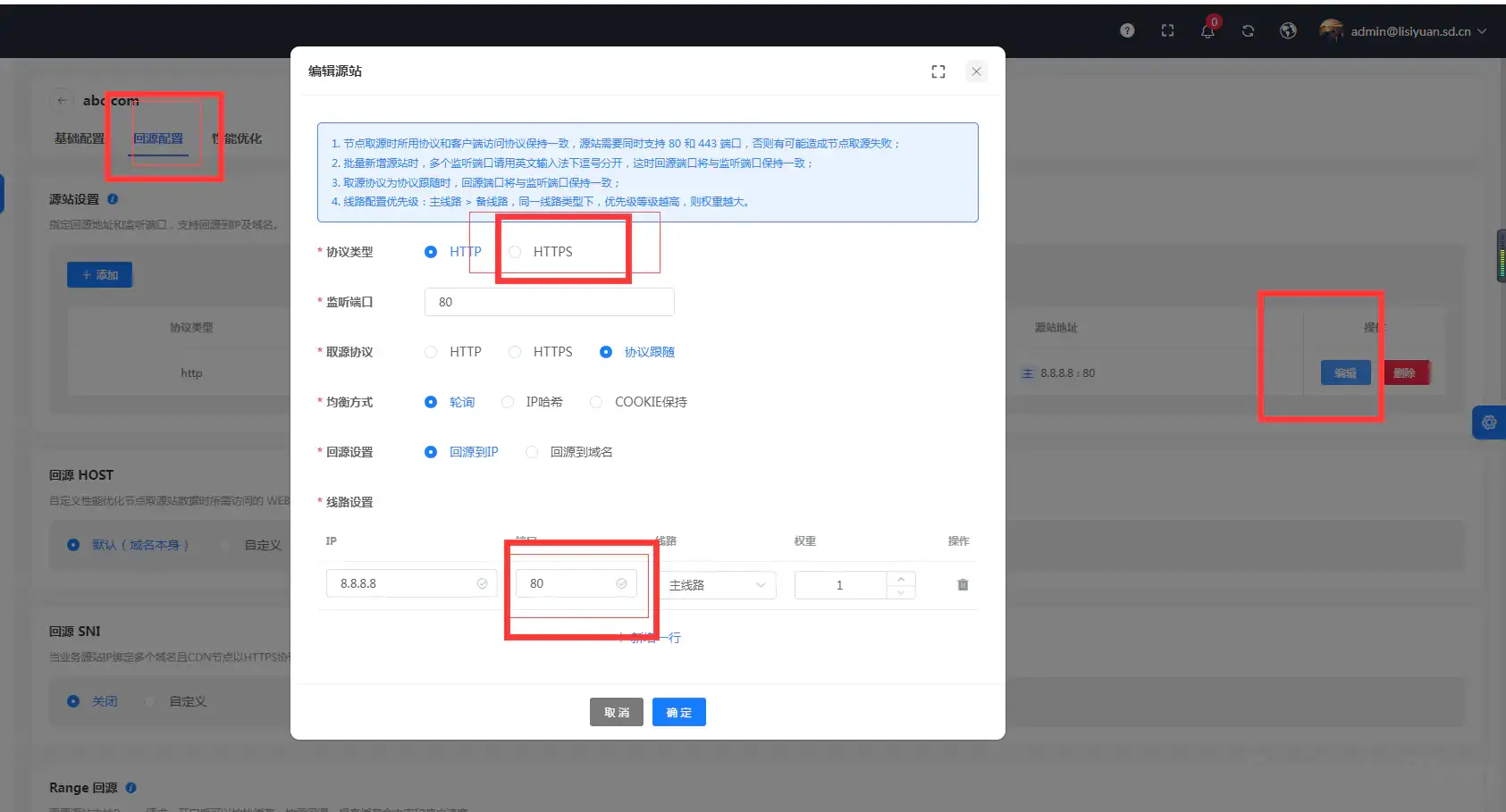Open the settings gear on right edge

[1489, 423]
